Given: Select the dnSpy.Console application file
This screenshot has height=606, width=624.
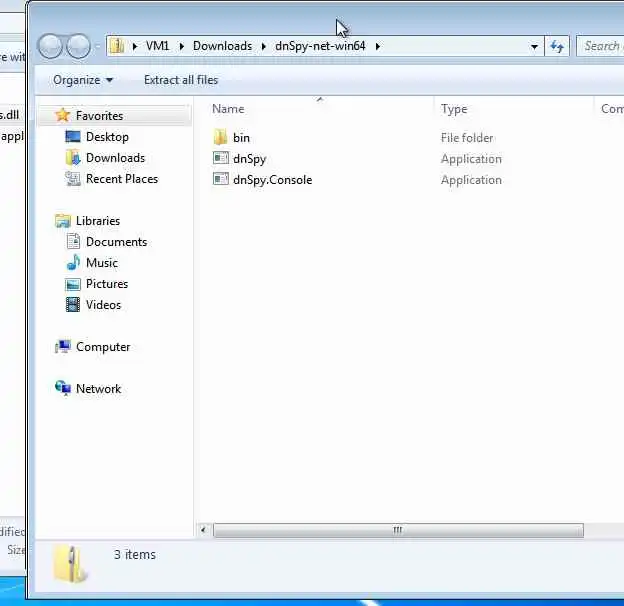Looking at the screenshot, I should 272,180.
